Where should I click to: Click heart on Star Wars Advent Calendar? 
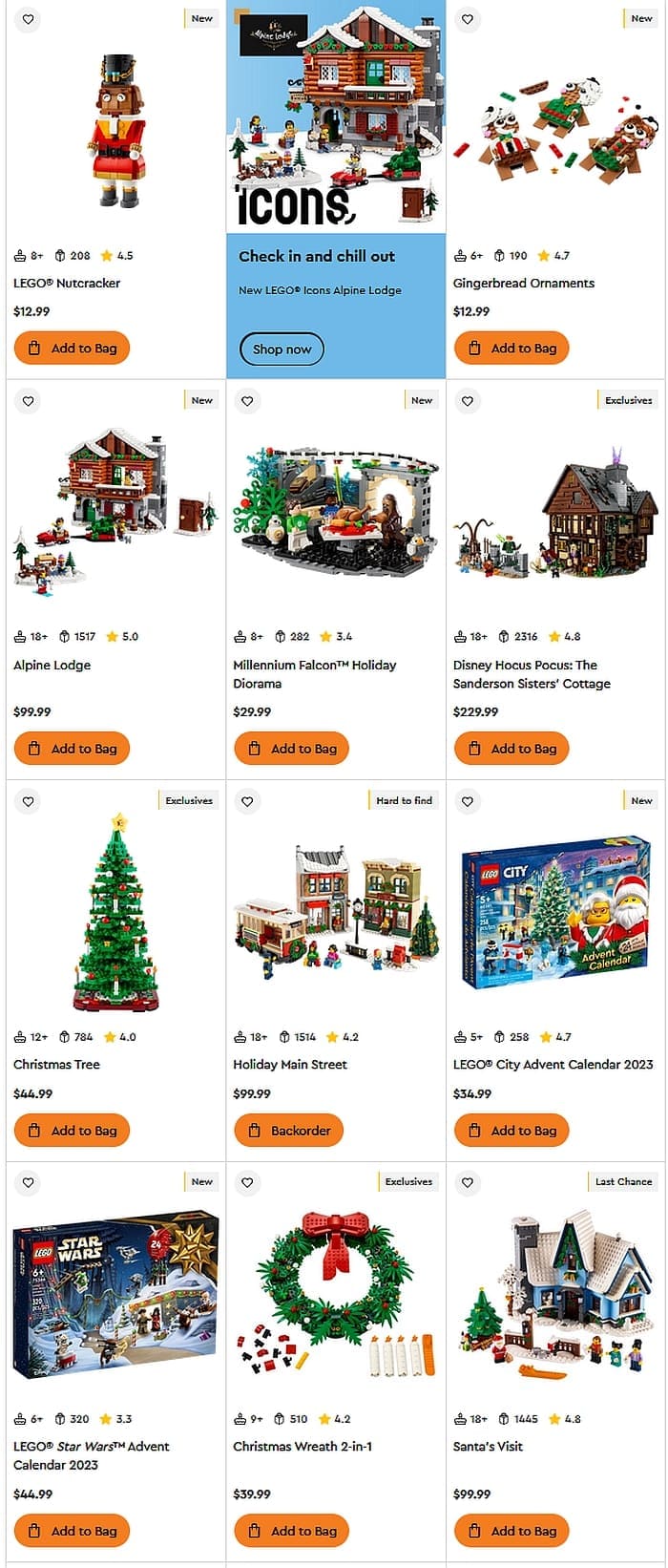pyautogui.click(x=29, y=1182)
